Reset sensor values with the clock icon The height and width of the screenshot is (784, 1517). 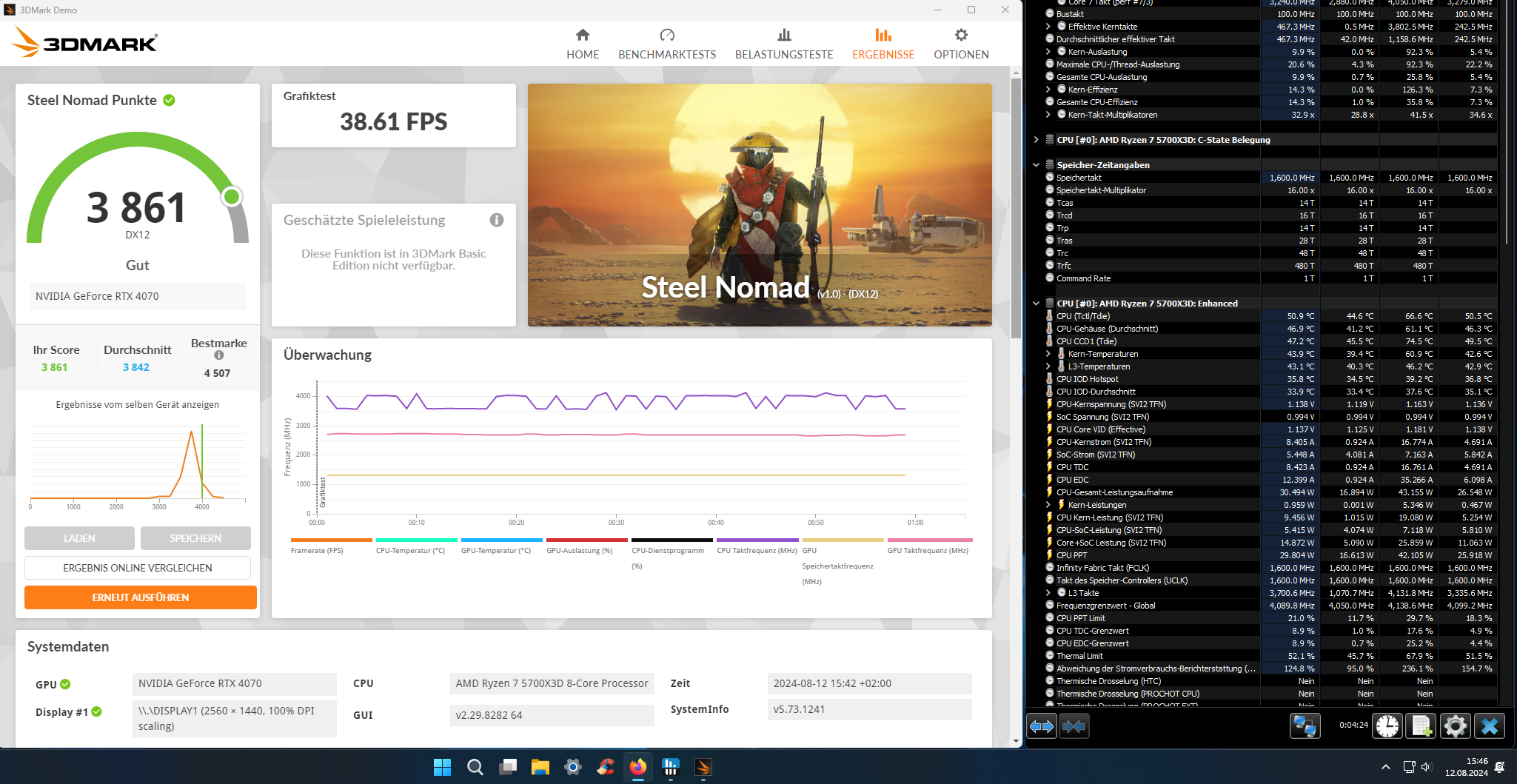click(1387, 726)
